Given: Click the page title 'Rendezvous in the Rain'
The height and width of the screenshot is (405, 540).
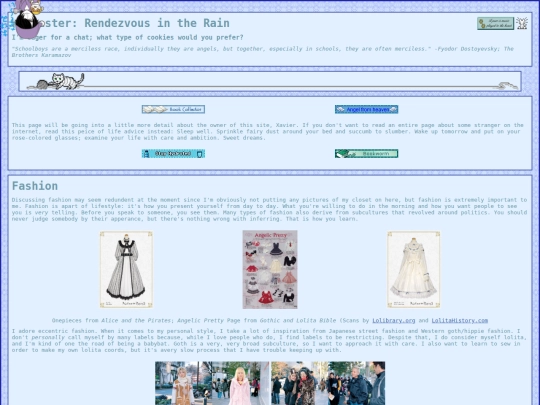Looking at the screenshot, I should [157, 23].
